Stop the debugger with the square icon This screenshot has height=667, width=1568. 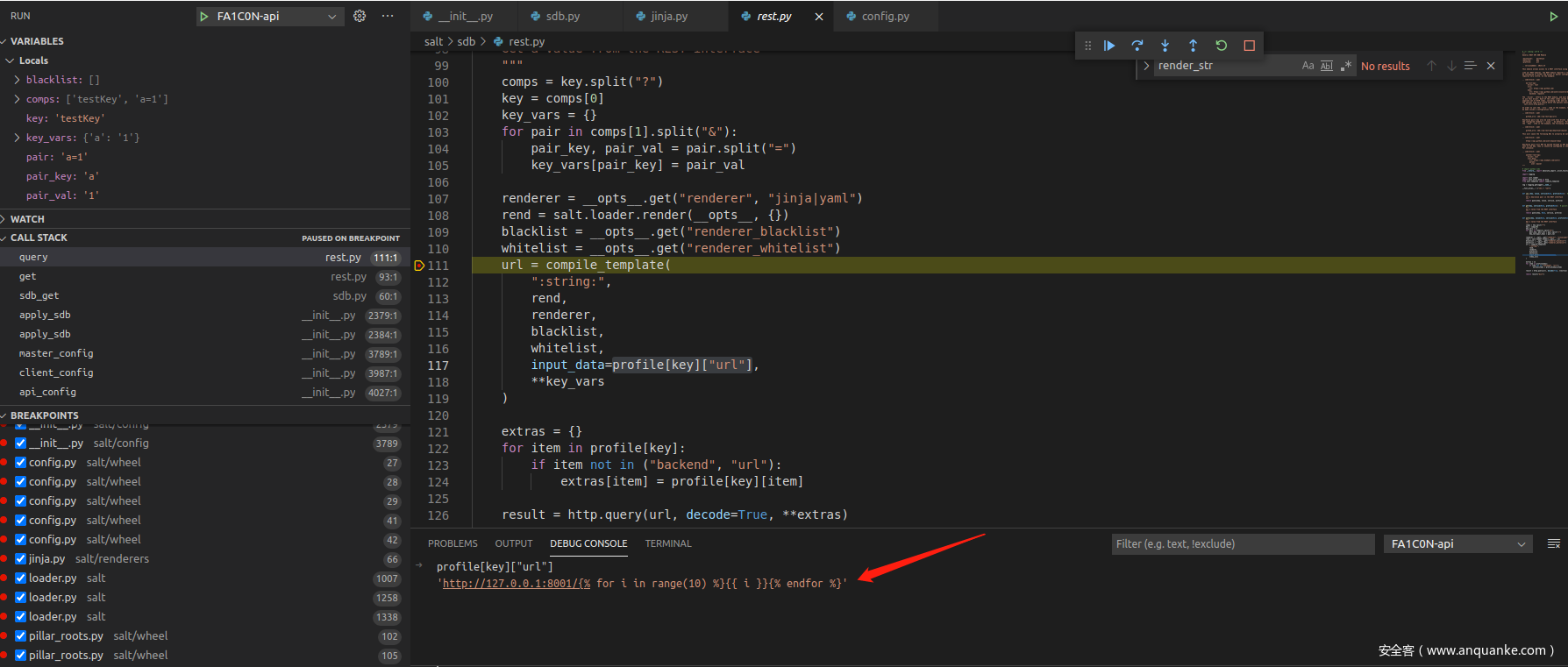coord(1249,46)
